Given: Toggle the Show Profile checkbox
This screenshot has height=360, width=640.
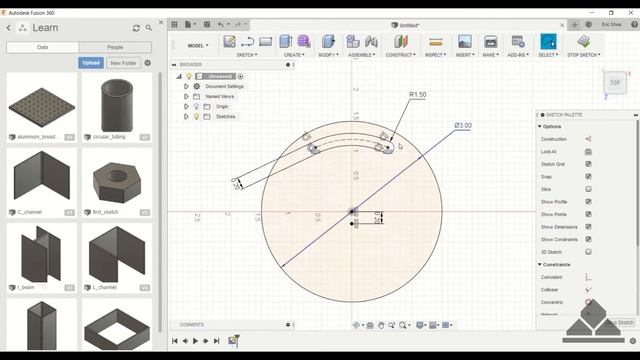Looking at the screenshot, I should (x=588, y=202).
